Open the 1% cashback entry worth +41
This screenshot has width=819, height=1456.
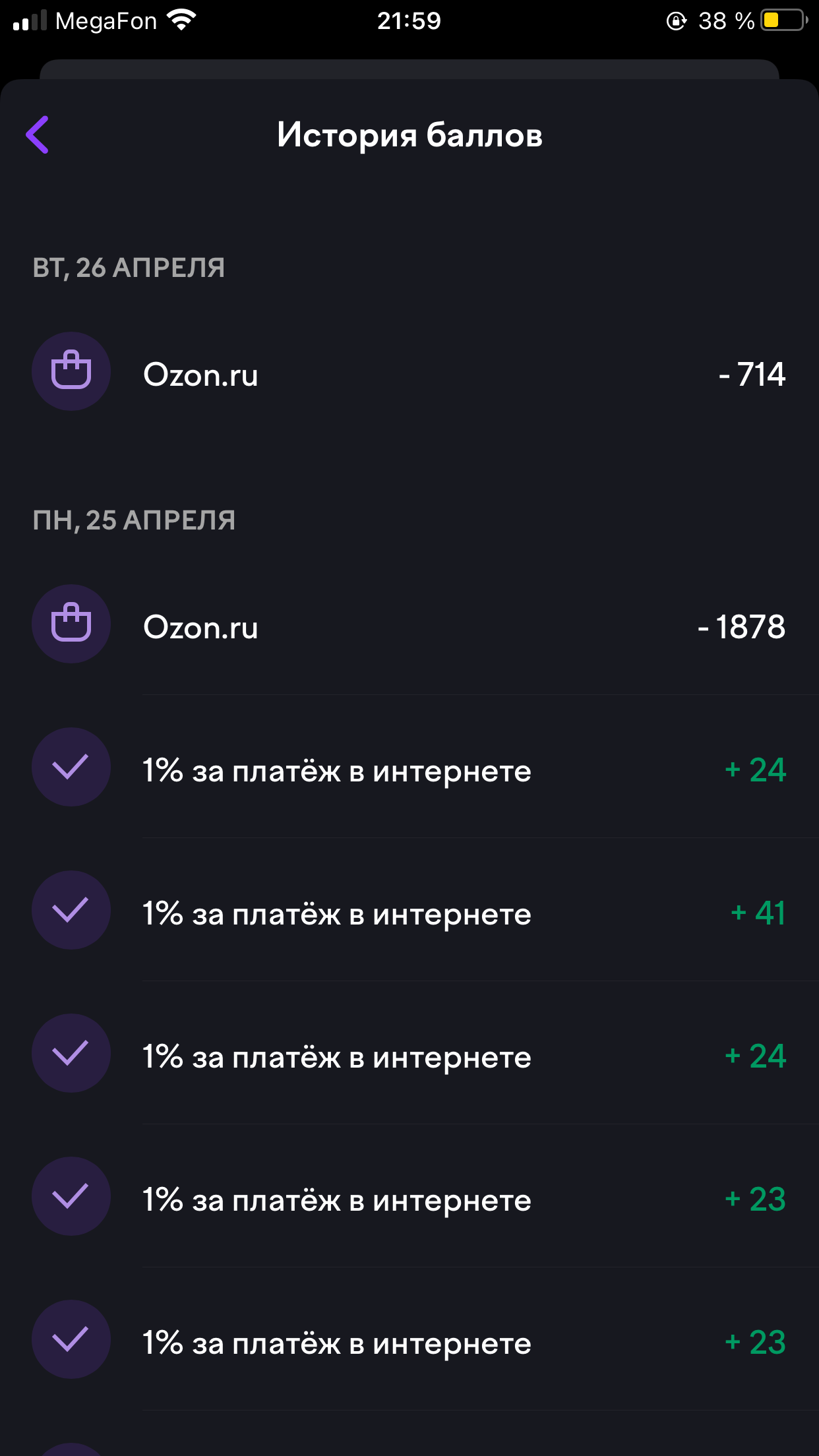[409, 910]
